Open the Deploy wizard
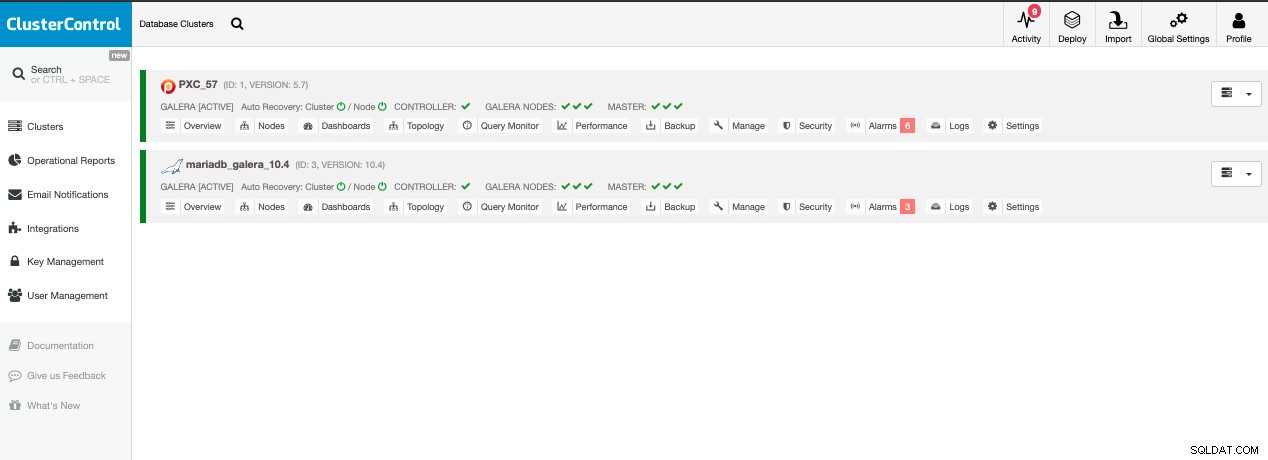1268x460 pixels. [1072, 25]
